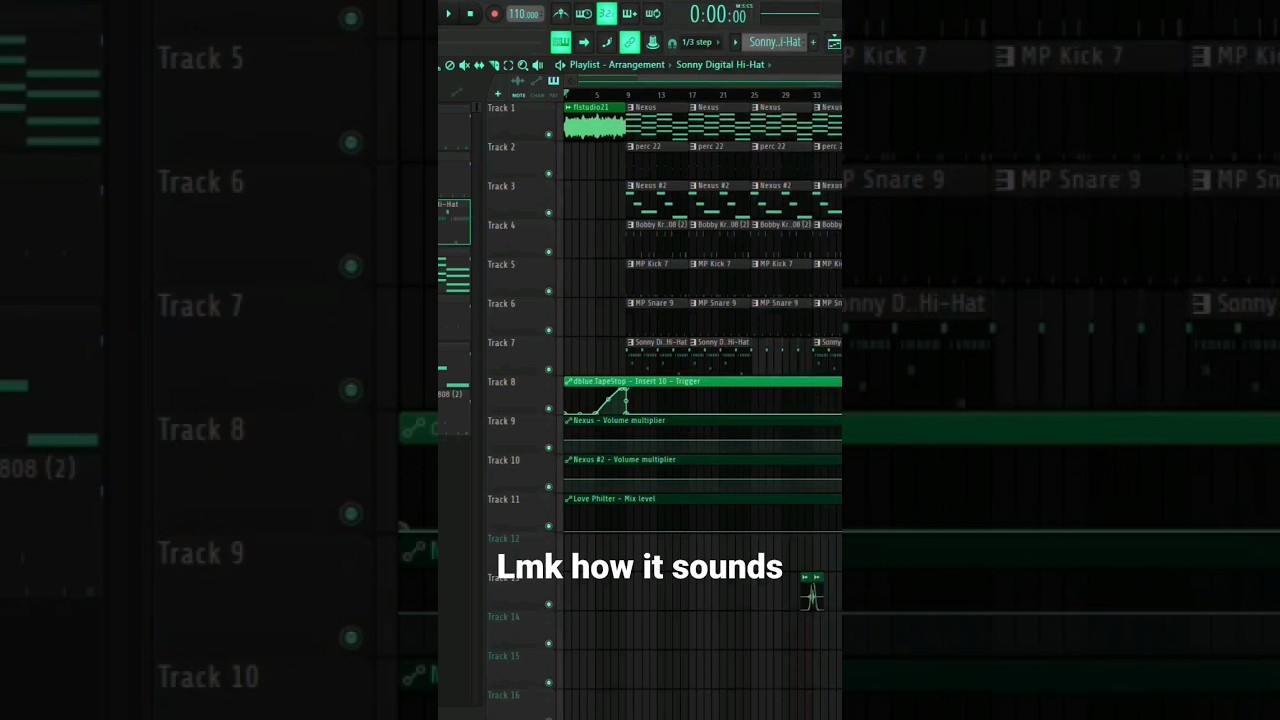This screenshot has width=1280, height=720.
Task: Toggle step editing mode icon
Action: [x=607, y=42]
